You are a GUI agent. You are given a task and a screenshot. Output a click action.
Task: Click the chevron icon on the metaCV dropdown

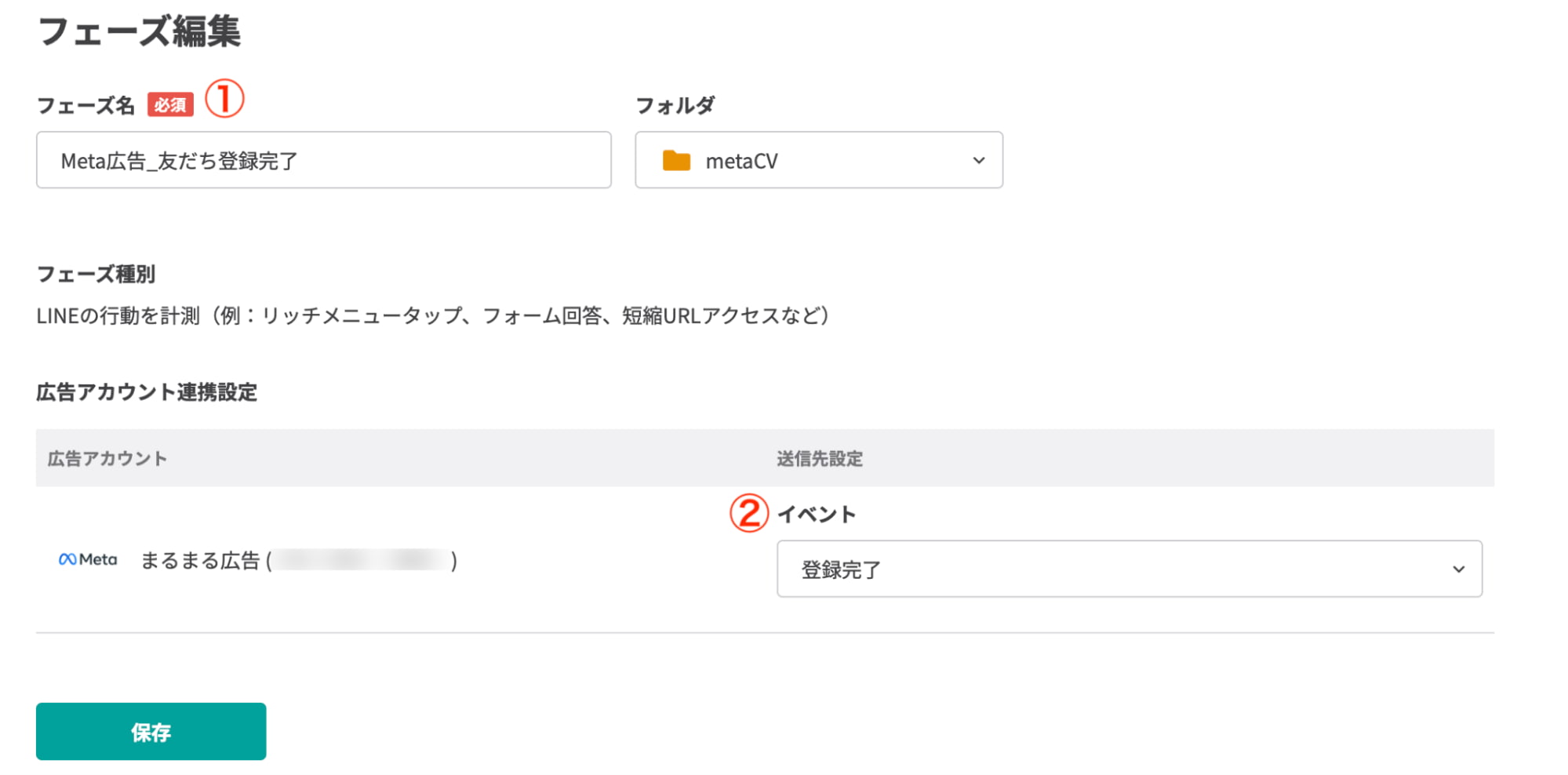pyautogui.click(x=977, y=160)
